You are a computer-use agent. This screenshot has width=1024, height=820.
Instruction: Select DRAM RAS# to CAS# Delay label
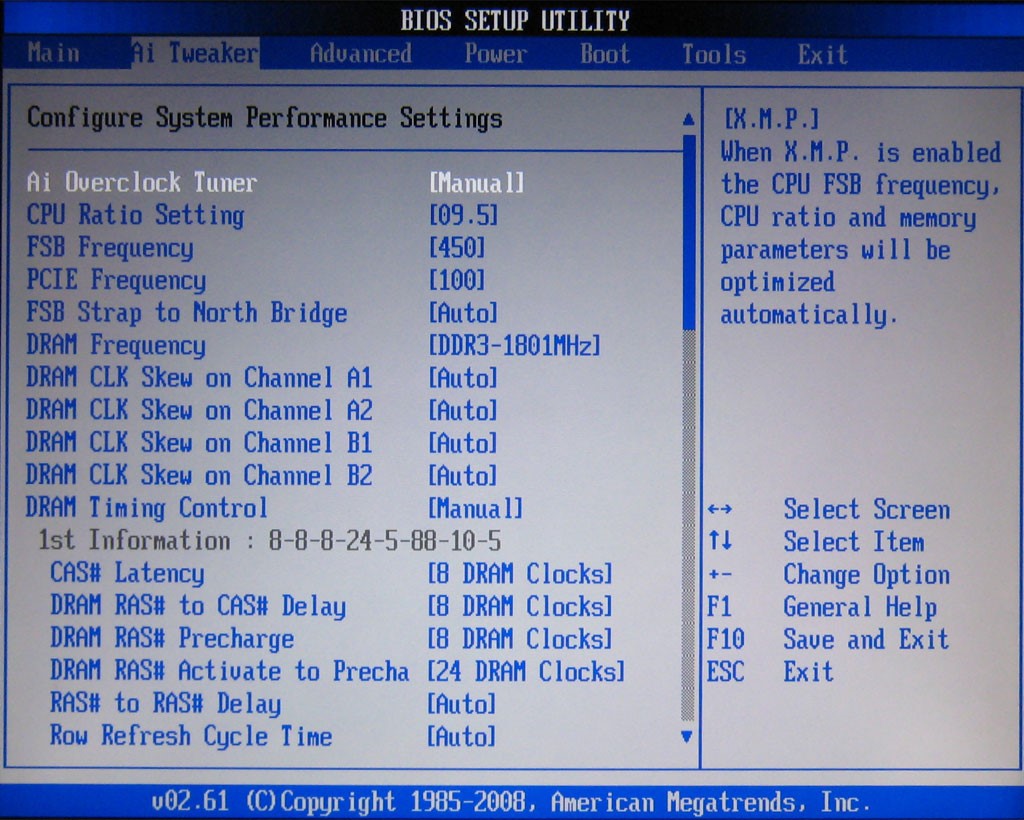[x=198, y=605]
